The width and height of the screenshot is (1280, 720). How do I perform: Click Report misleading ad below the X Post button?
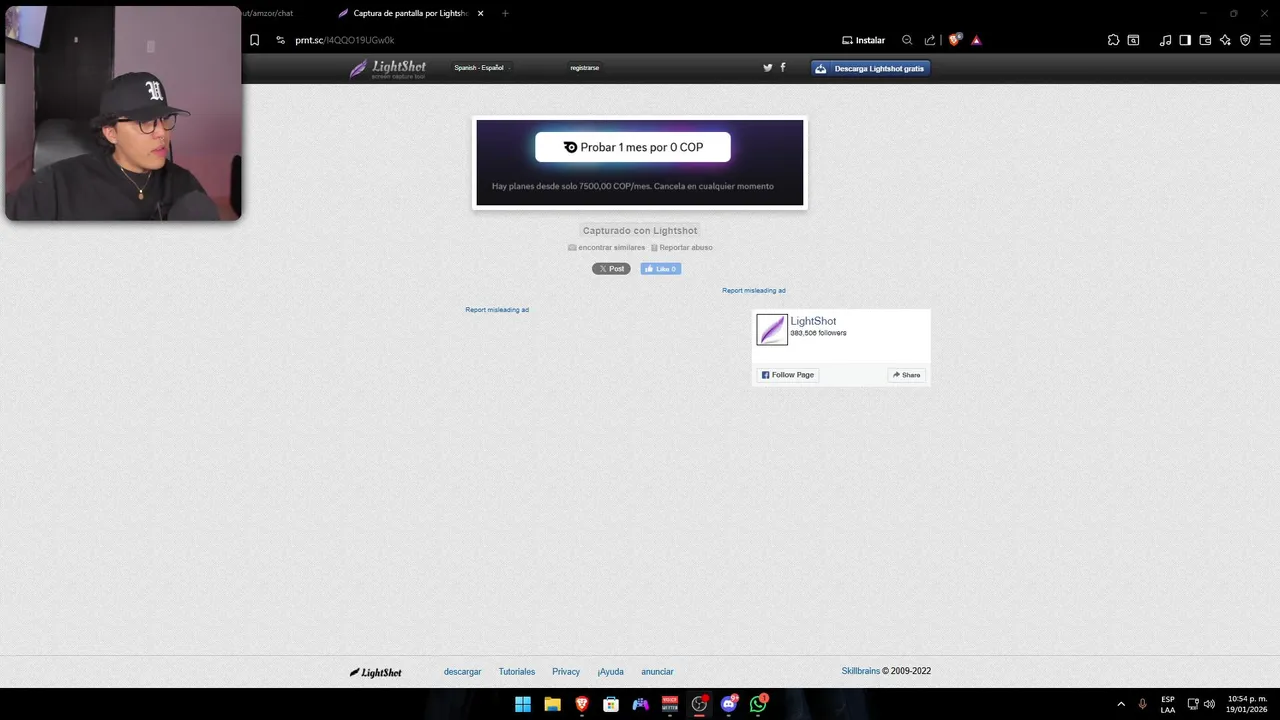click(x=497, y=310)
